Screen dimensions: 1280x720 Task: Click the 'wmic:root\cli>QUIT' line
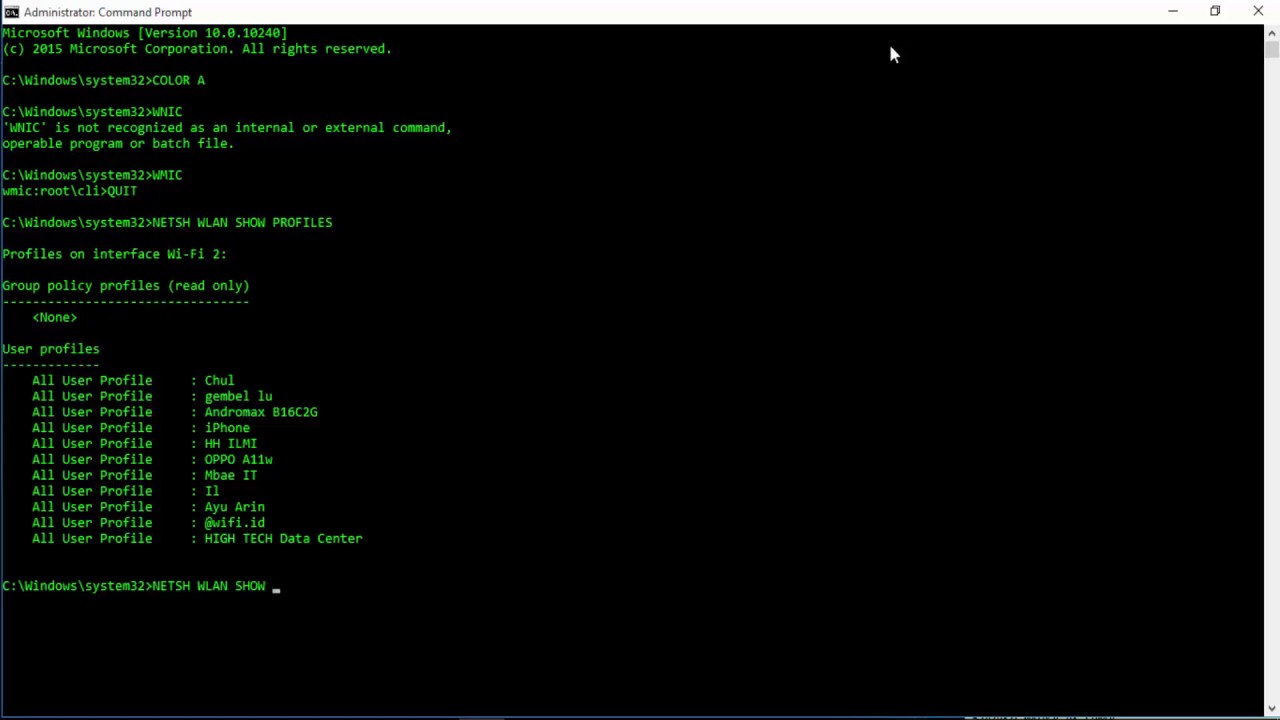click(x=70, y=191)
